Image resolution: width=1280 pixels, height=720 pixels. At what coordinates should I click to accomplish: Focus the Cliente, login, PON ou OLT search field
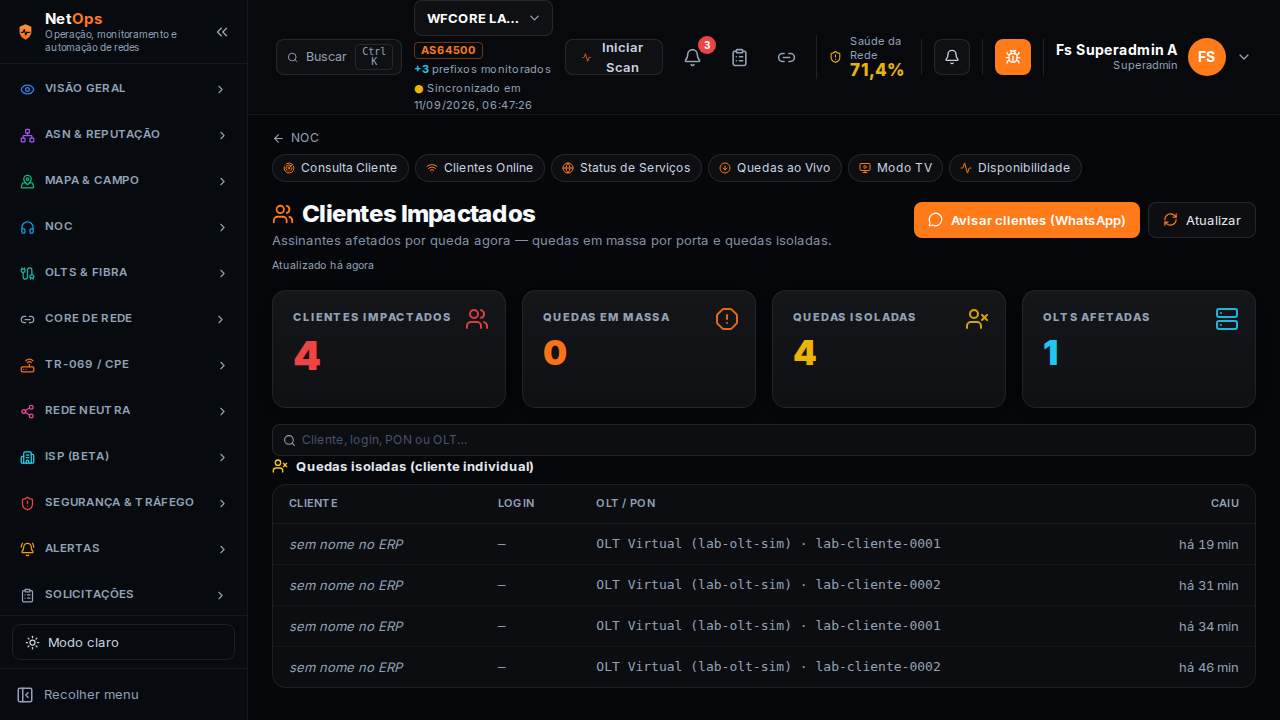pos(764,440)
